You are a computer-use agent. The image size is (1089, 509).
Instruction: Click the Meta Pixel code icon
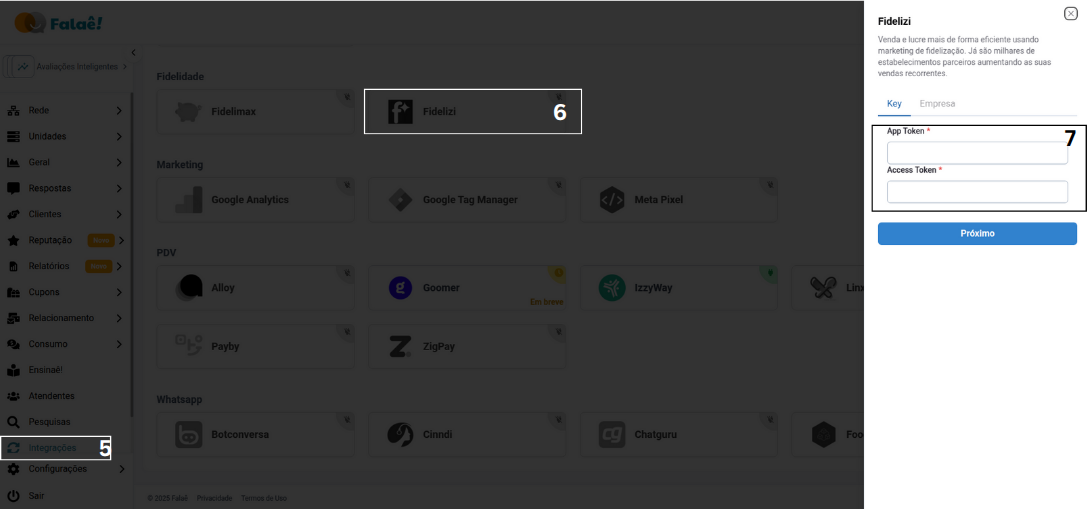click(x=612, y=200)
